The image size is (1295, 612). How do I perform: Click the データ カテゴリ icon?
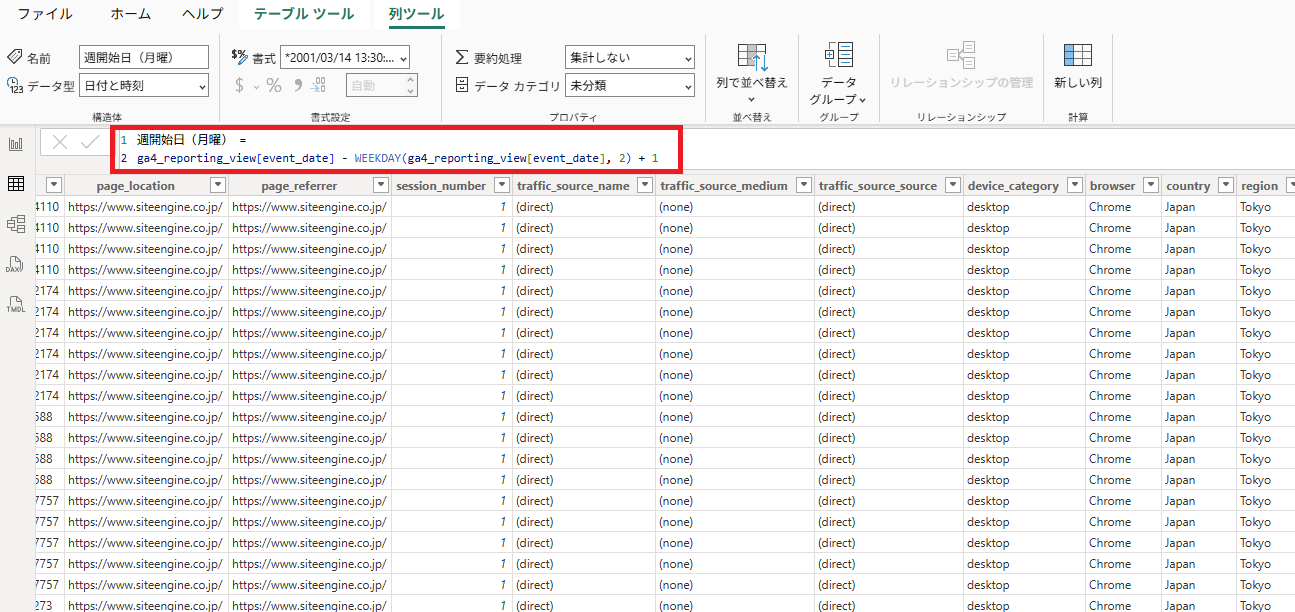click(462, 86)
